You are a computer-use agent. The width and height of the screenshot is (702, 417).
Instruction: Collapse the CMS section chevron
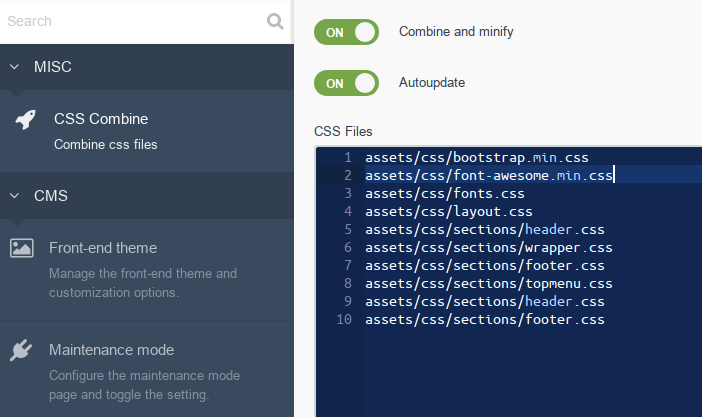click(x=14, y=195)
